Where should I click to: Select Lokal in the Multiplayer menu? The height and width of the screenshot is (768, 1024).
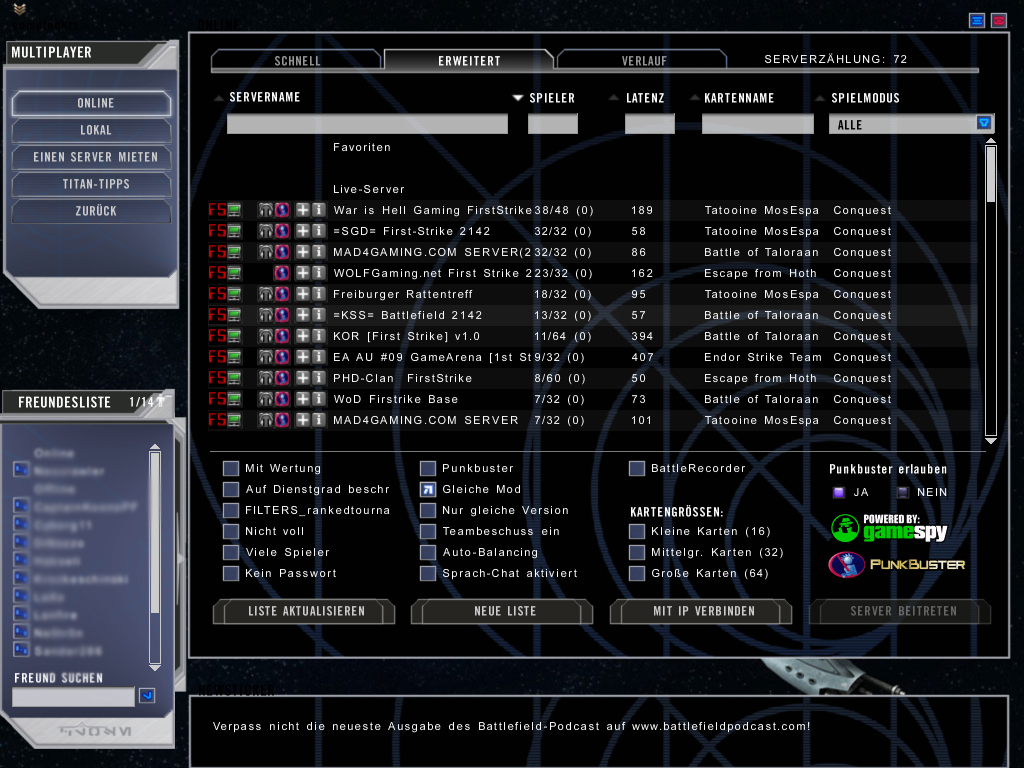tap(92, 130)
